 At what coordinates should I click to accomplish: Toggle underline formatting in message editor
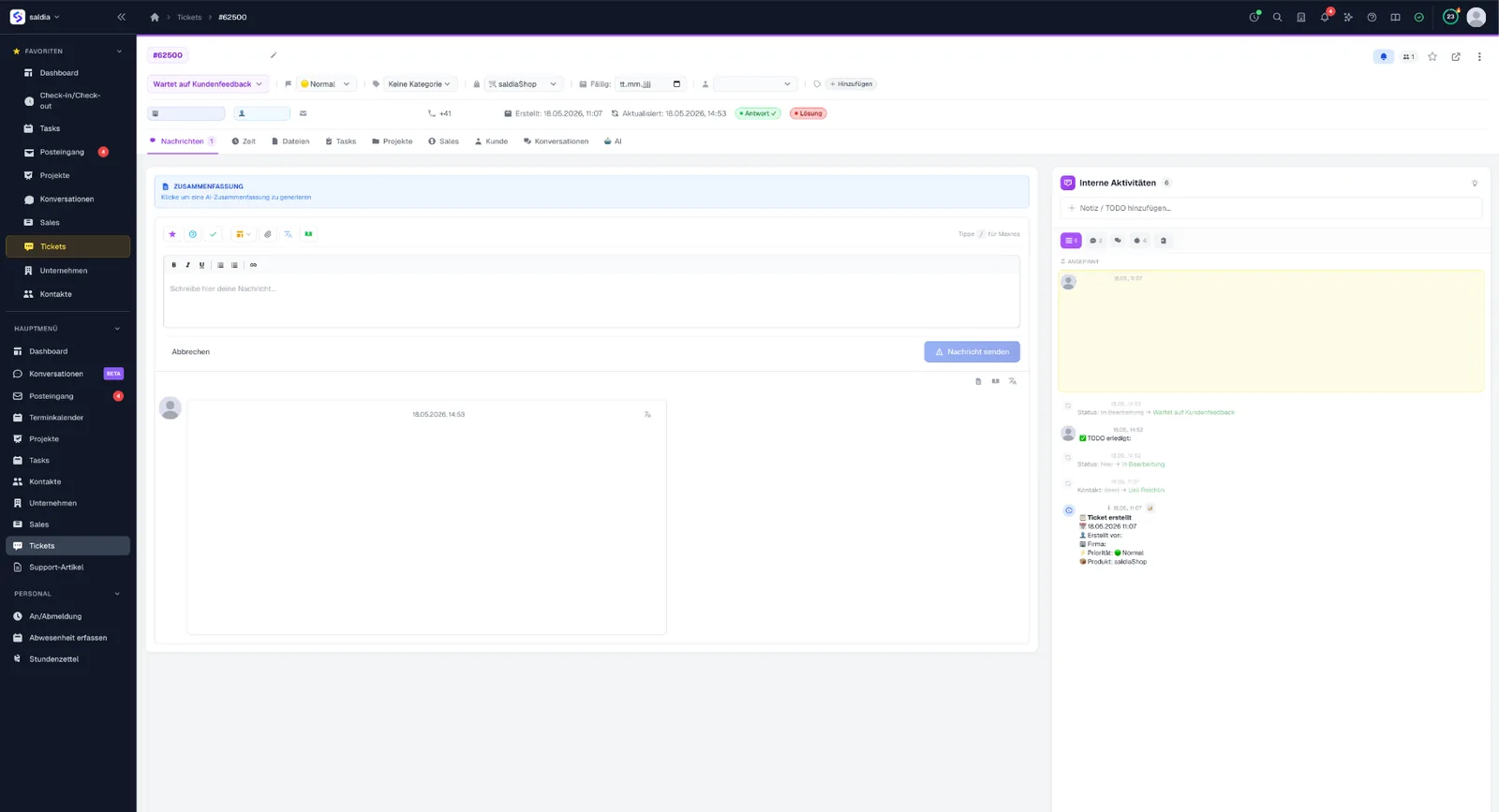click(x=201, y=265)
